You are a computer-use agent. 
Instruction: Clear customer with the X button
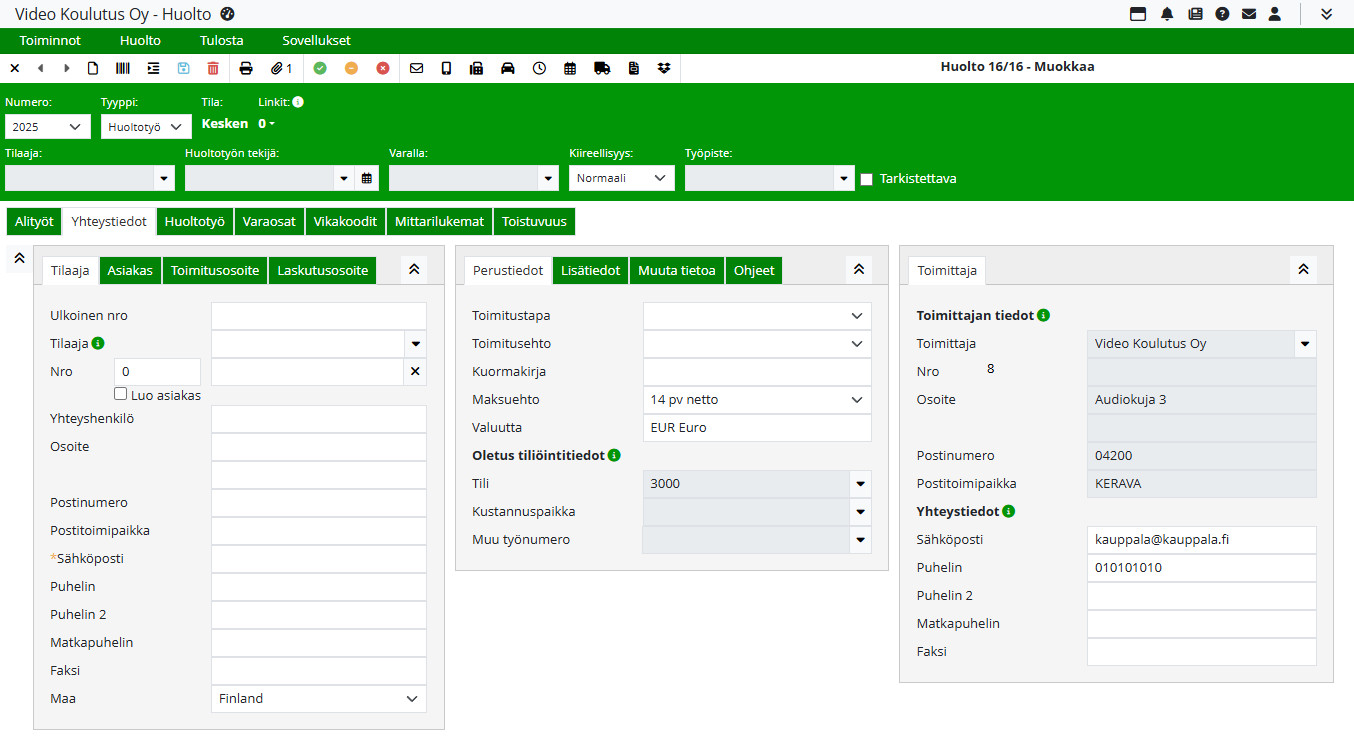pyautogui.click(x=415, y=372)
